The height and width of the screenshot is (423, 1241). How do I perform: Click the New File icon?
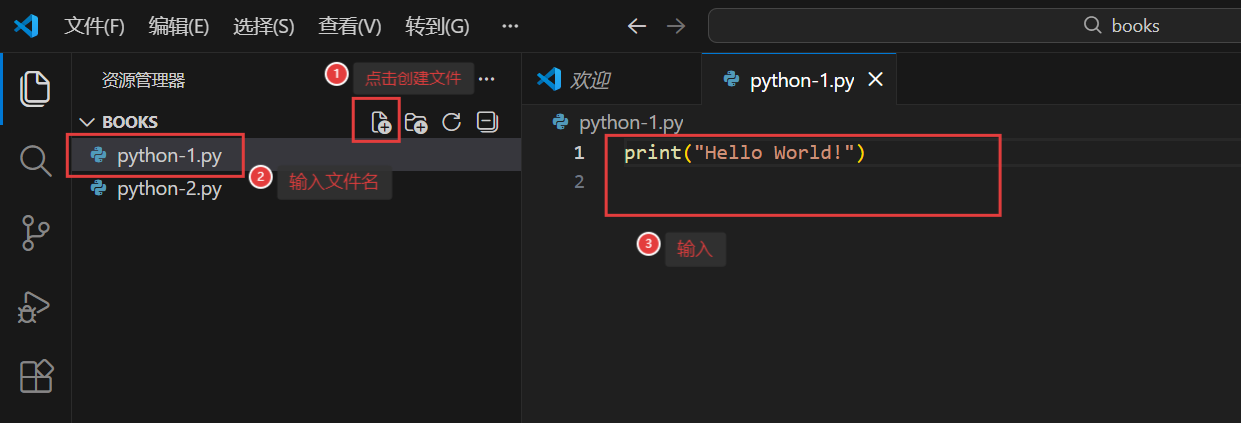tap(381, 122)
